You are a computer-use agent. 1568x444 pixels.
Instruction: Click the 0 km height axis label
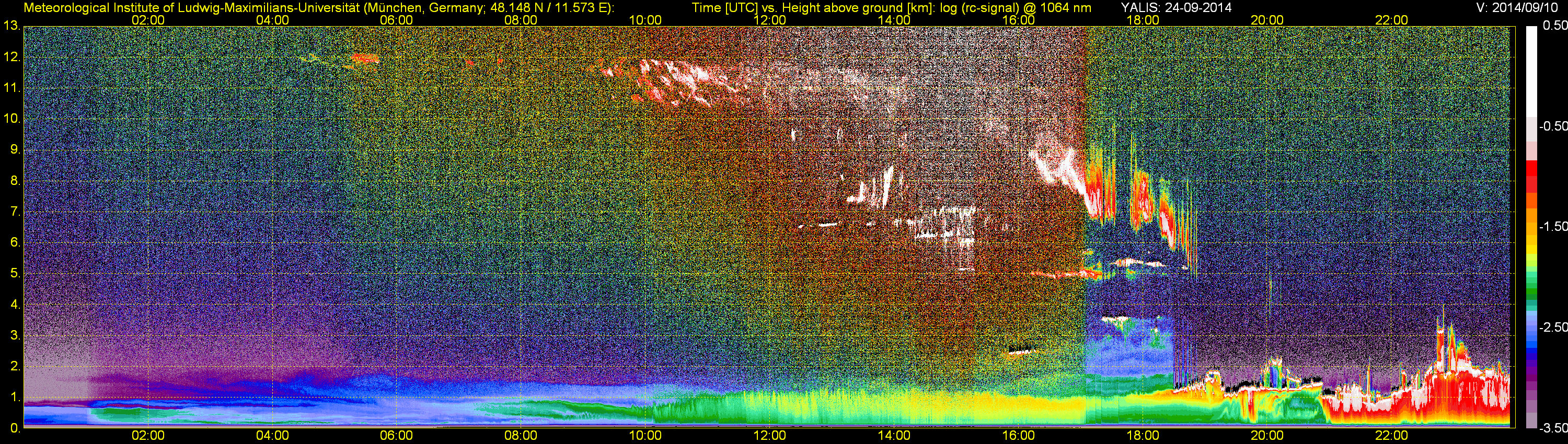coord(15,428)
